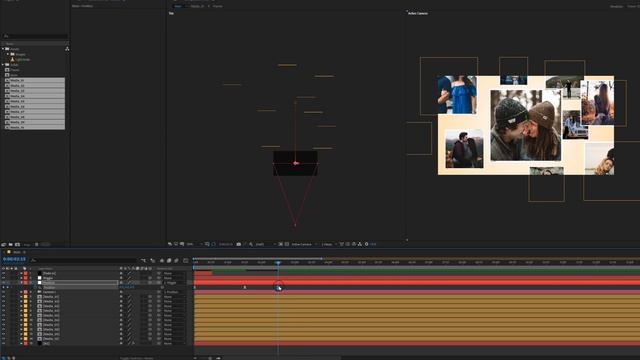Select middle Position keyframe in timeline

tap(244, 287)
